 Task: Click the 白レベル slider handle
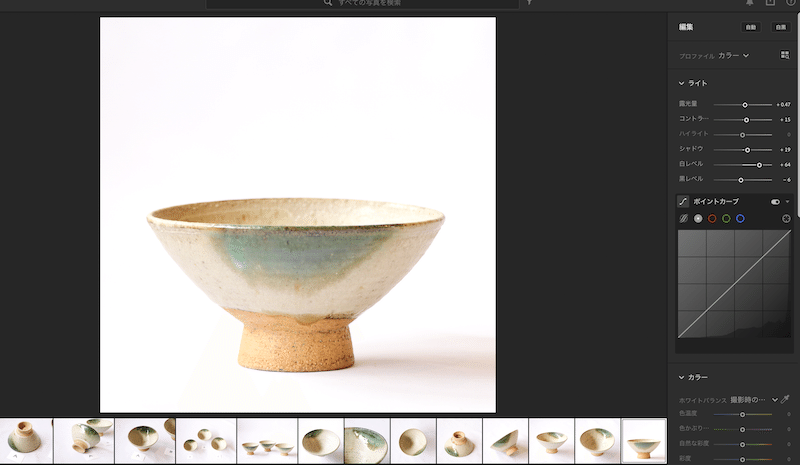click(x=759, y=165)
